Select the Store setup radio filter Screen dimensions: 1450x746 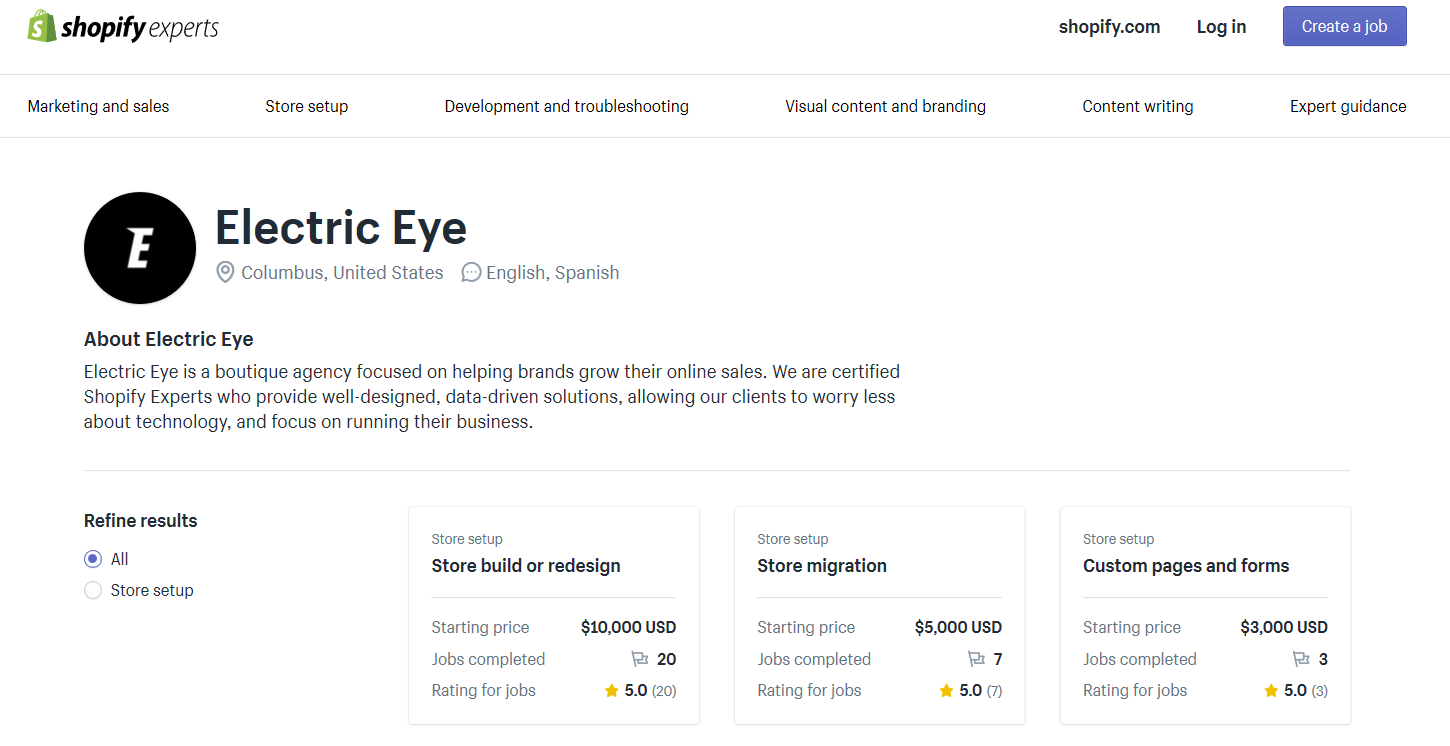coord(93,590)
